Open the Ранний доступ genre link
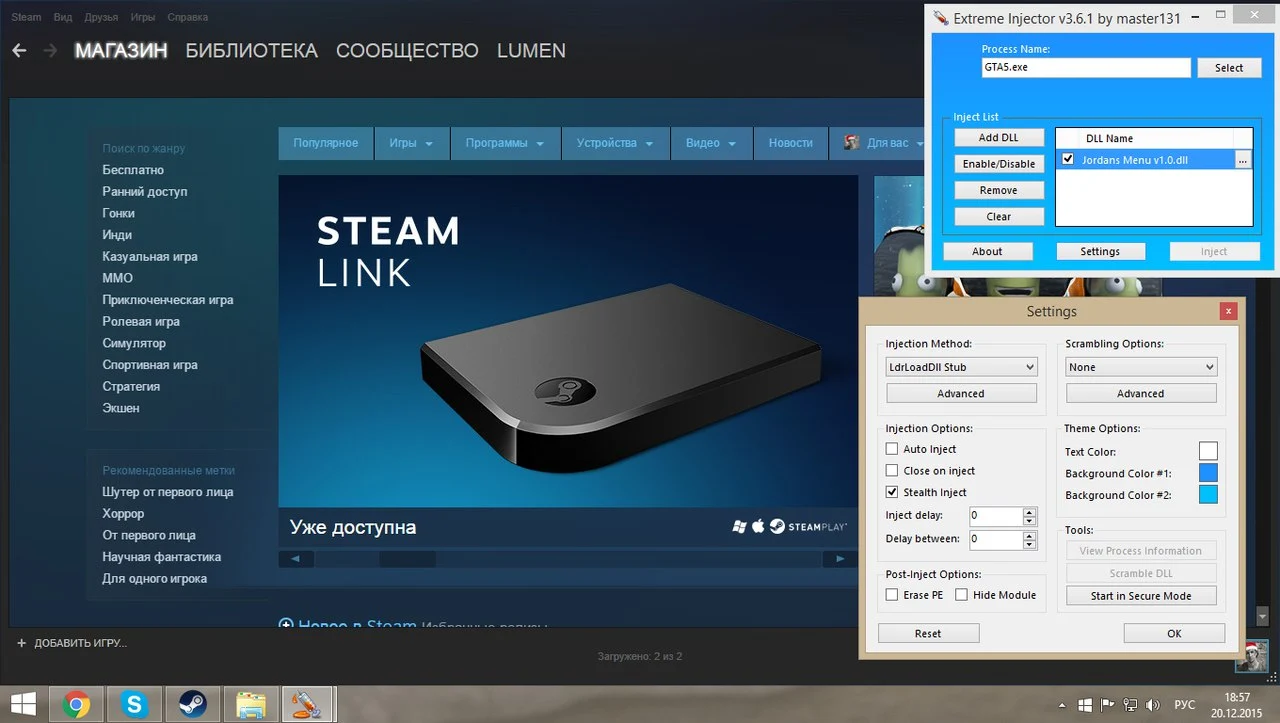Viewport: 1280px width, 723px height. point(145,191)
